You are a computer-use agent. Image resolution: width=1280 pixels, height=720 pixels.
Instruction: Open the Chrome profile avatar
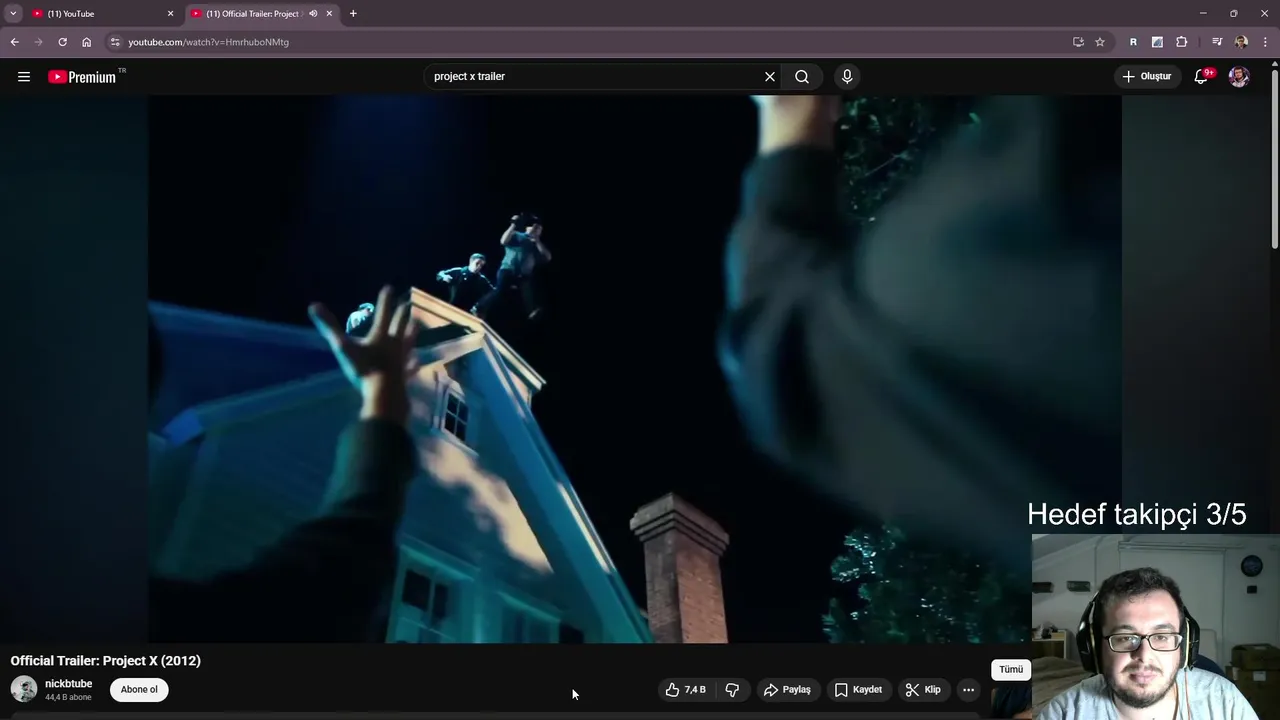(x=1241, y=42)
